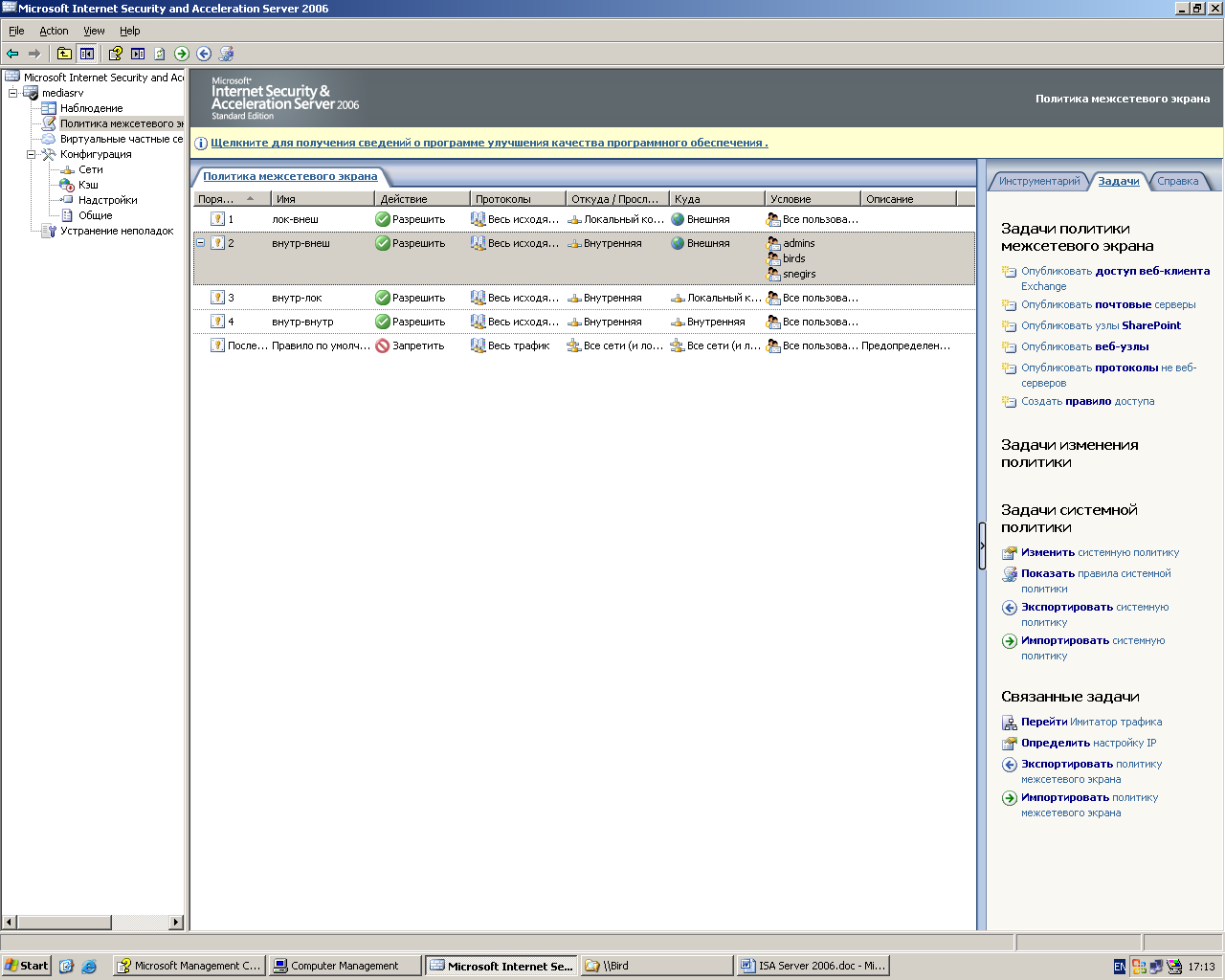Open the View menu

pos(94,31)
